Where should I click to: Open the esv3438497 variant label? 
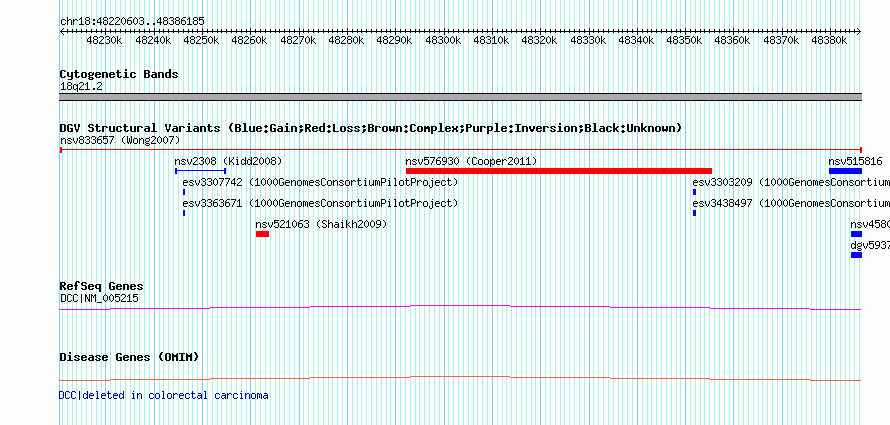[x=791, y=203]
